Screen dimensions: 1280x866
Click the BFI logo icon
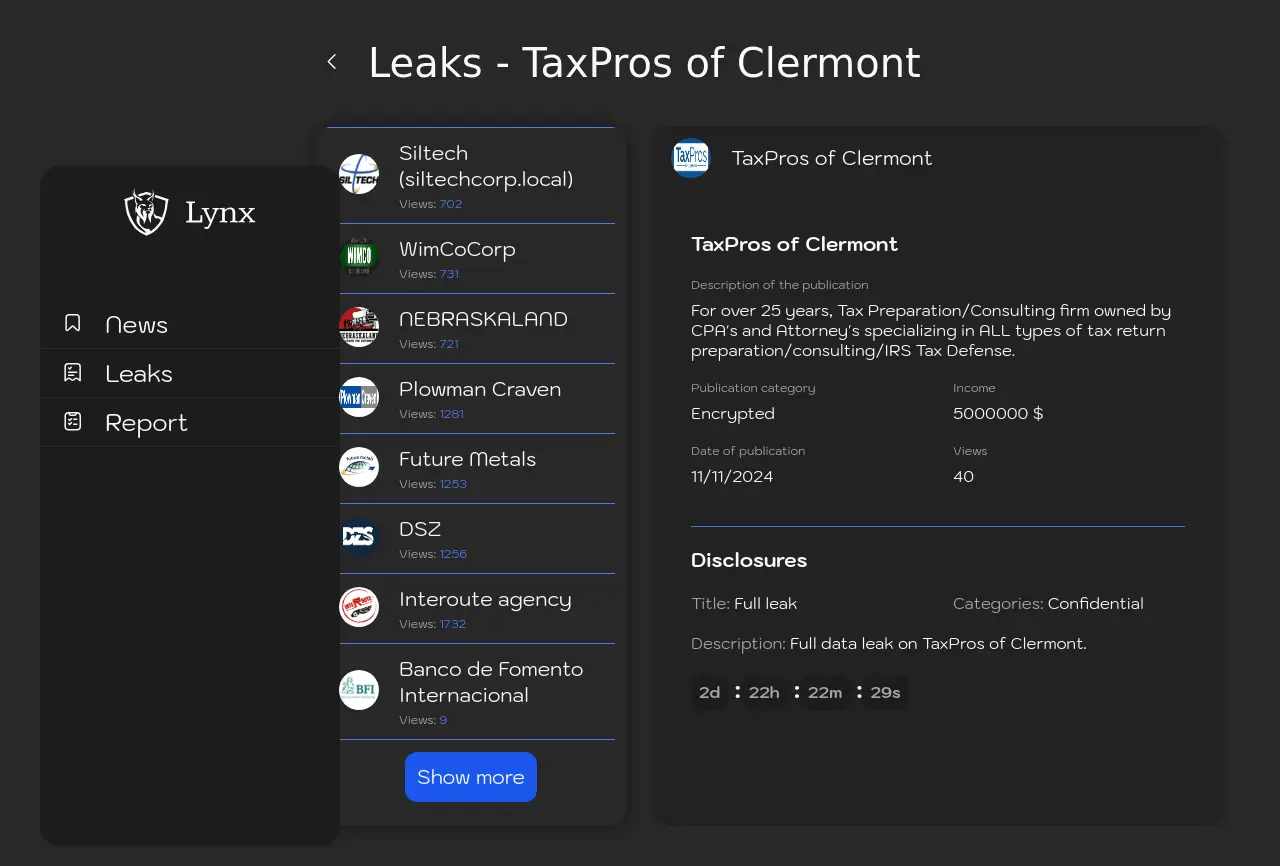tap(359, 690)
